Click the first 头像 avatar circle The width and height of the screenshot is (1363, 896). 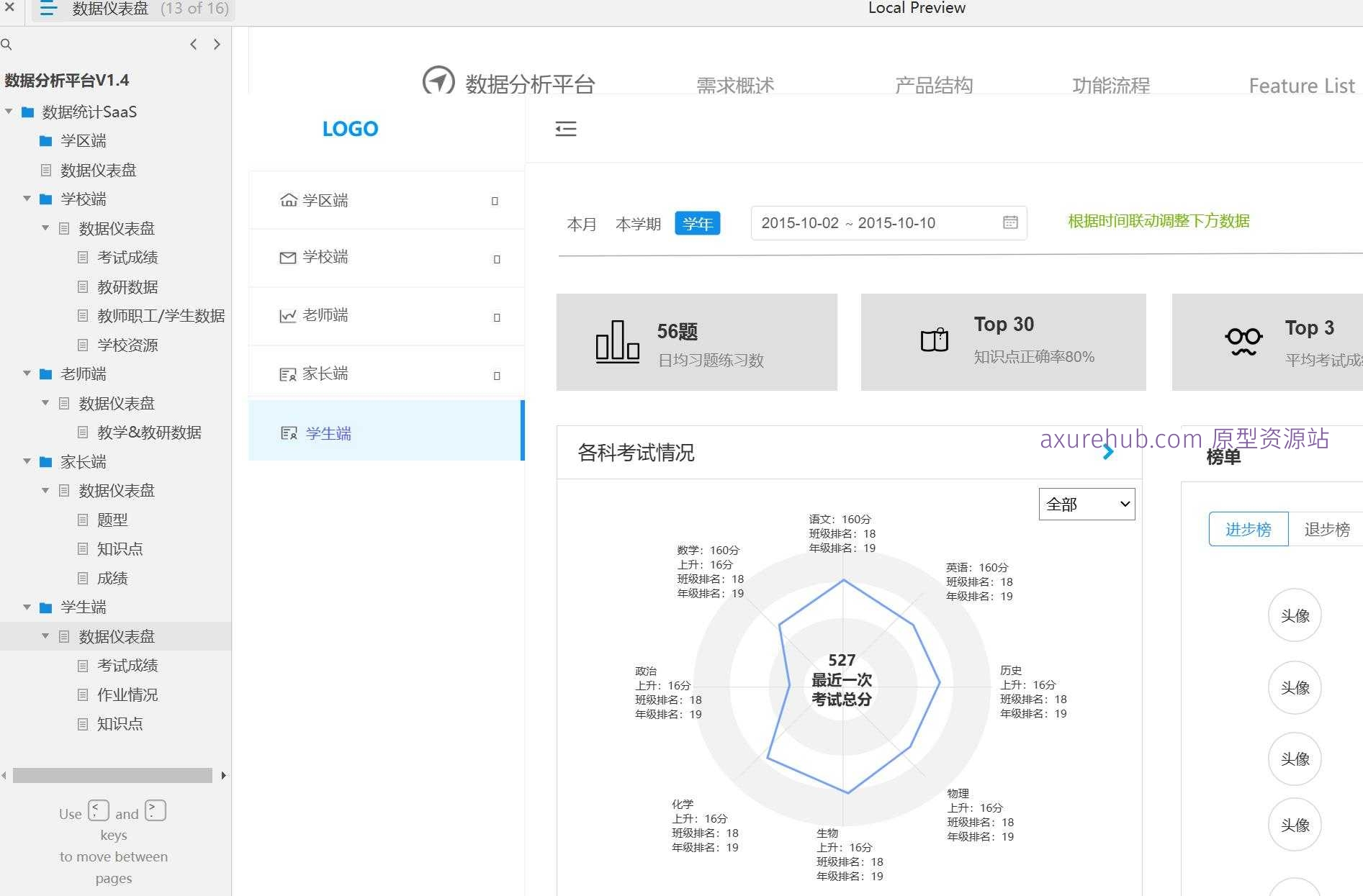pyautogui.click(x=1295, y=615)
